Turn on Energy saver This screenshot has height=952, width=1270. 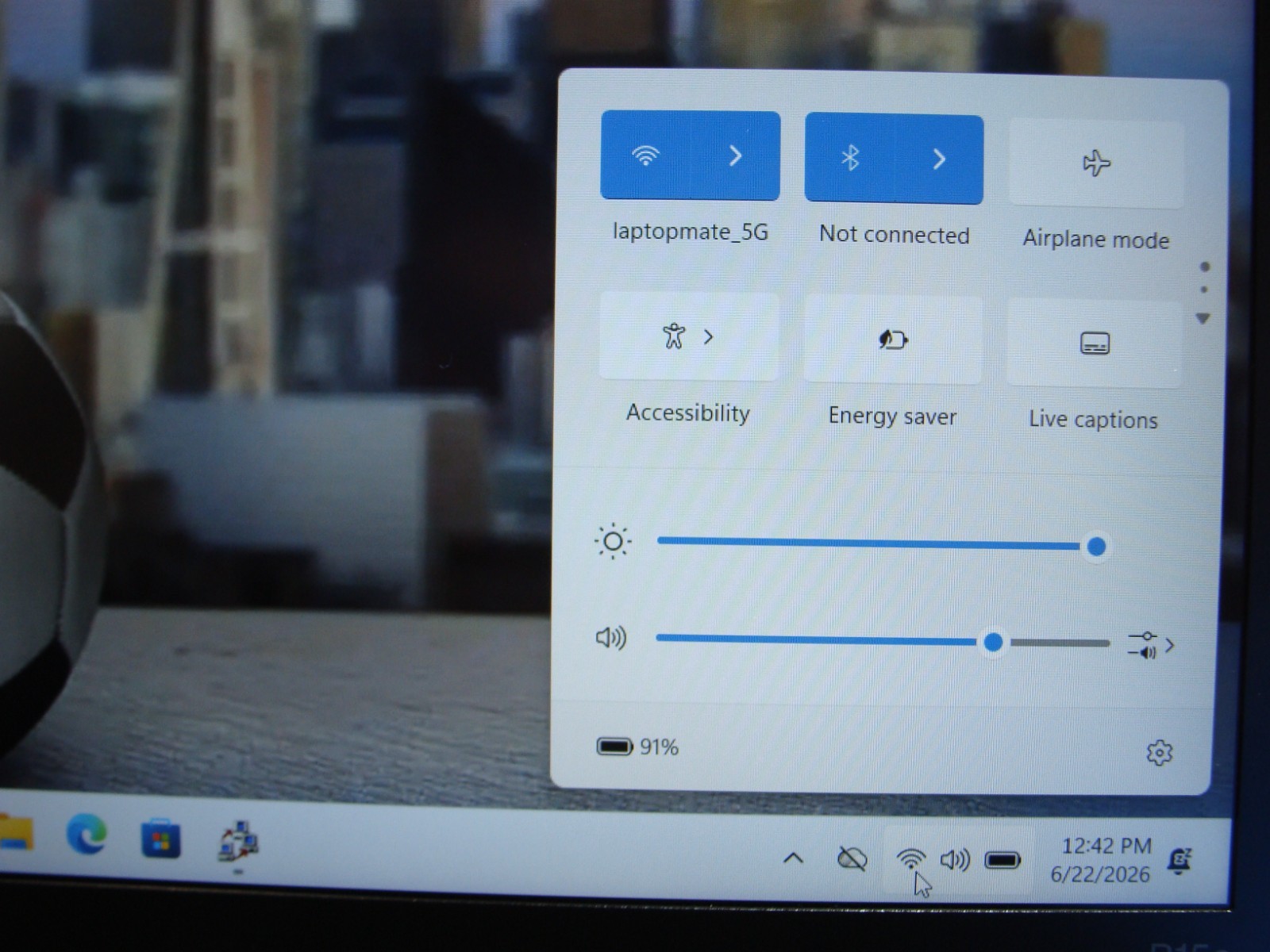pyautogui.click(x=892, y=340)
